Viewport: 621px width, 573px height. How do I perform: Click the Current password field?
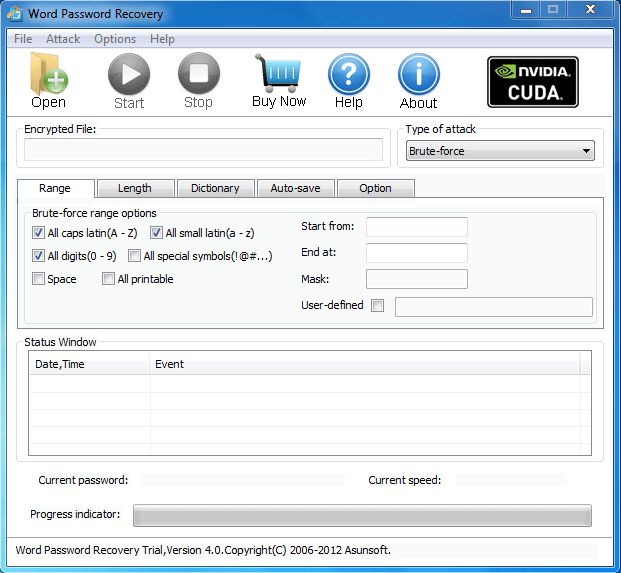coord(242,480)
